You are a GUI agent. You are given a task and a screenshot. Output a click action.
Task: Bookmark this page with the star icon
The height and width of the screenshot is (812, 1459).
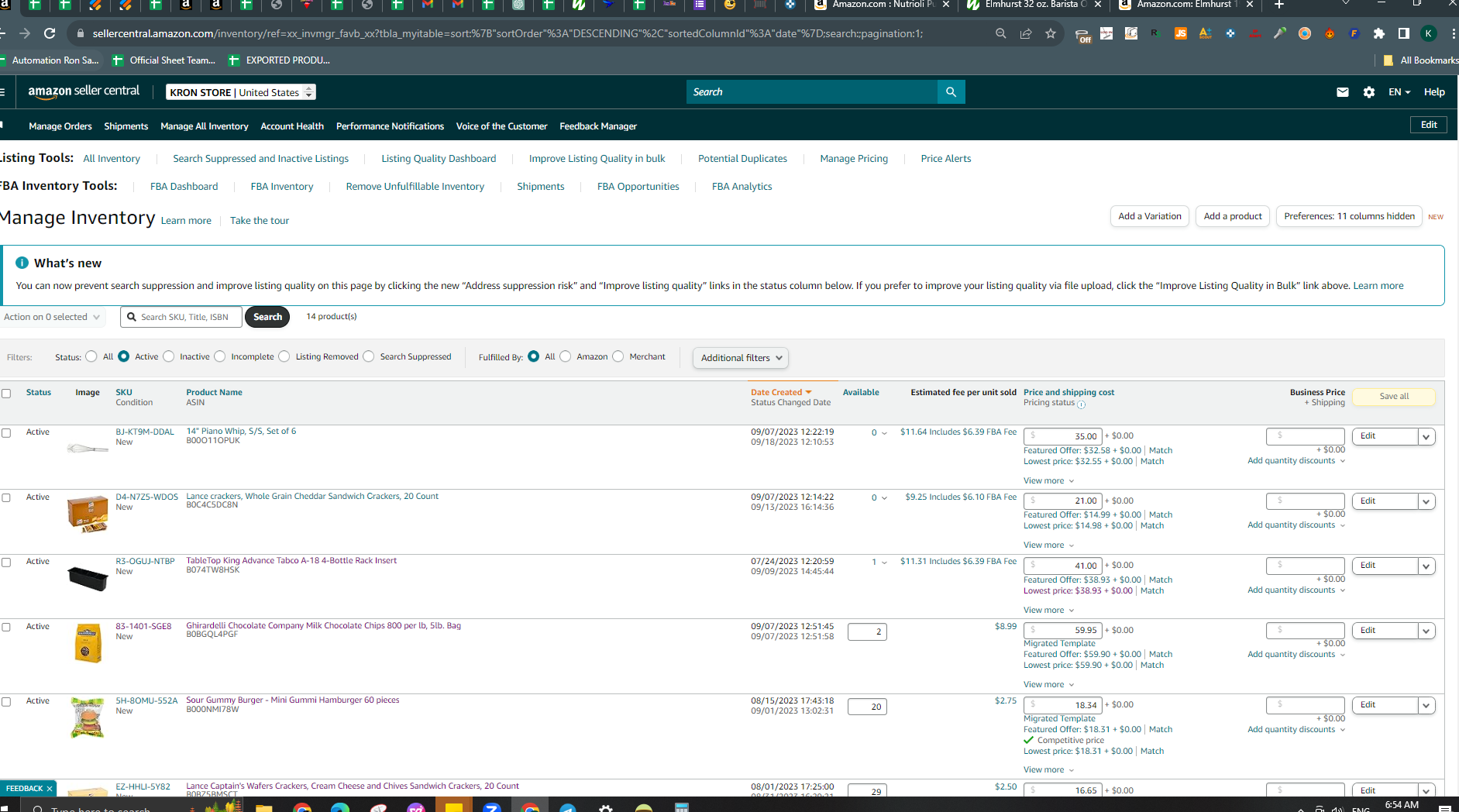(1051, 33)
